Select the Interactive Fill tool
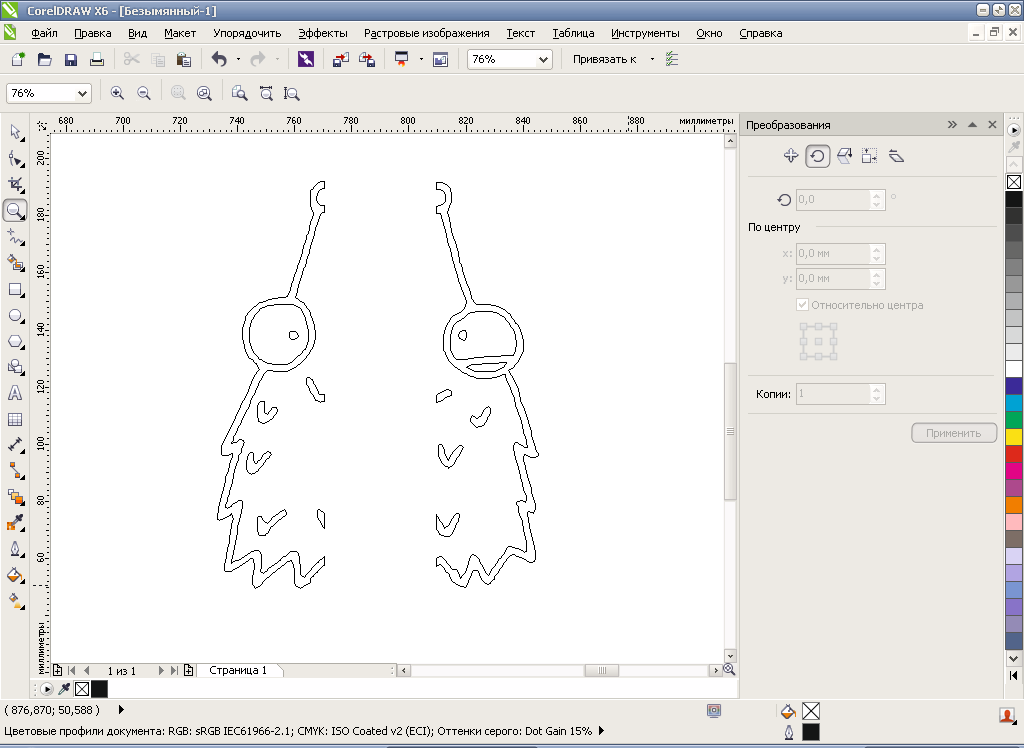This screenshot has width=1024, height=748. (15, 600)
